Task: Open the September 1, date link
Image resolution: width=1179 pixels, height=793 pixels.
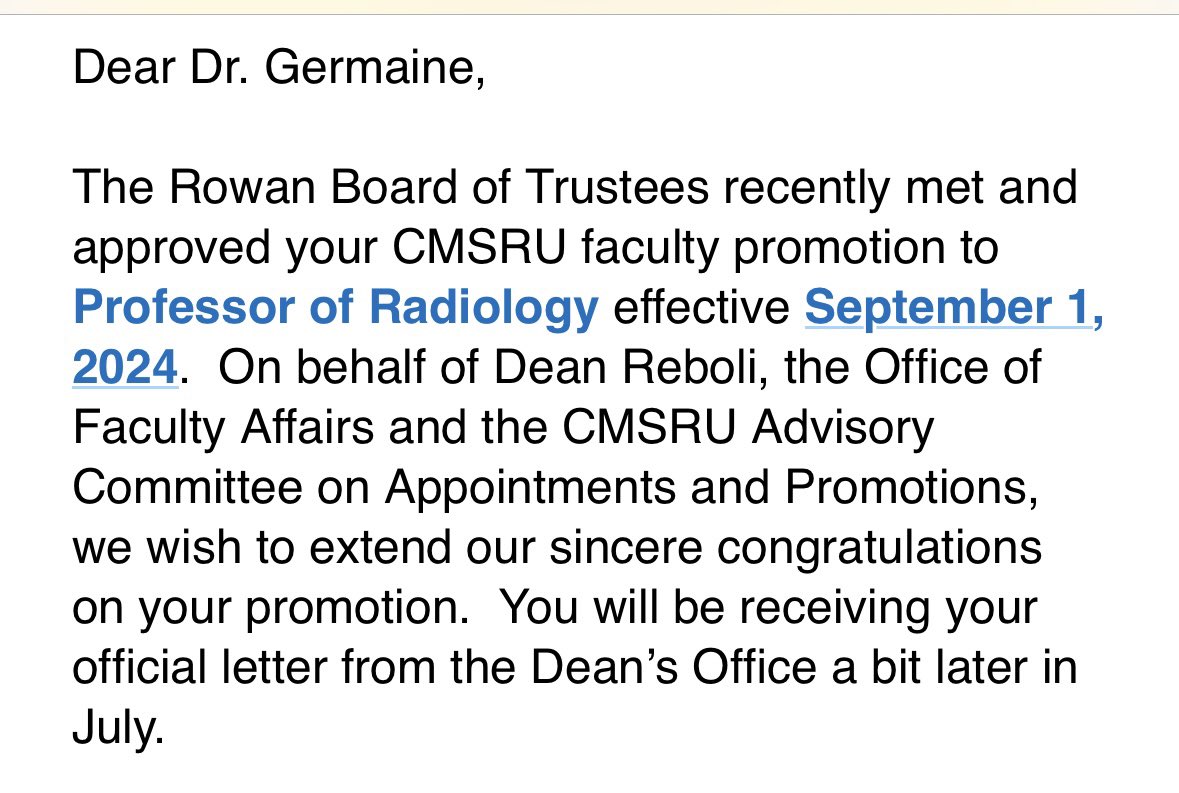Action: pos(953,308)
